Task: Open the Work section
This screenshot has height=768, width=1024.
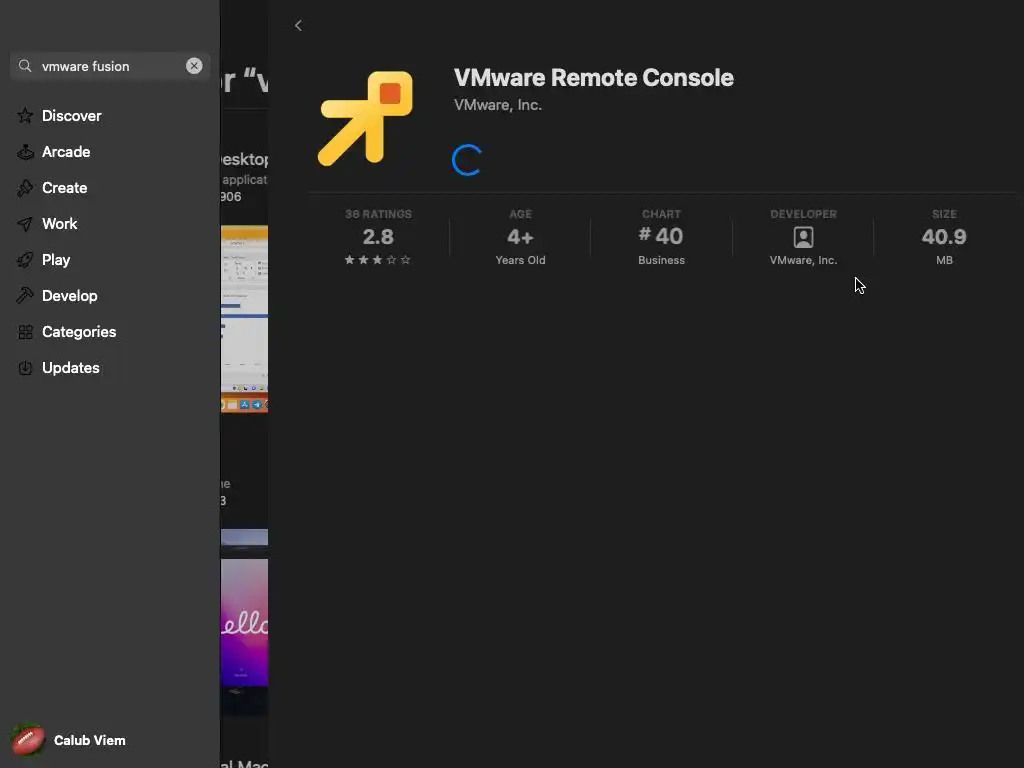Action: (x=59, y=223)
